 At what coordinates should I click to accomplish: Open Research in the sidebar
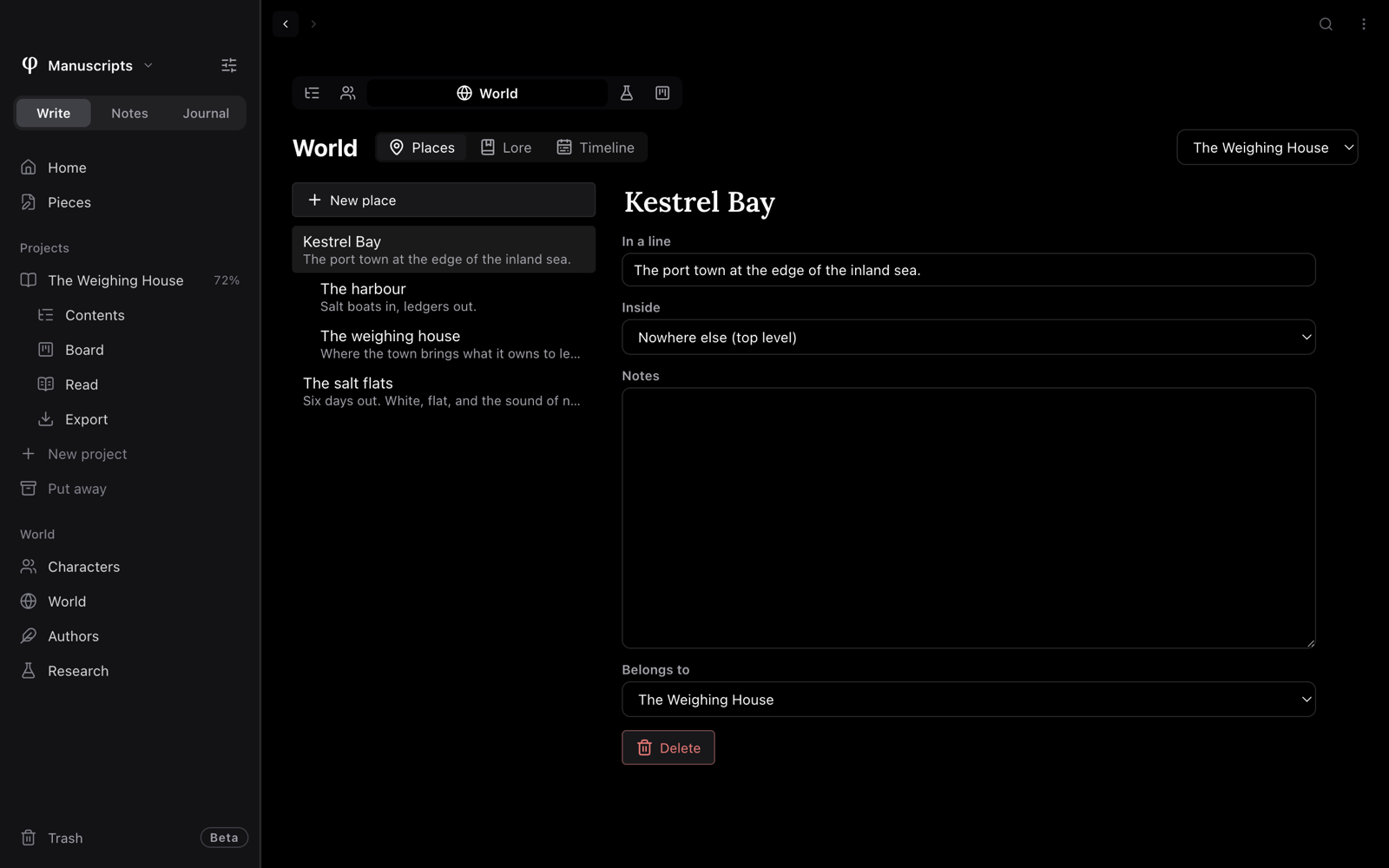[x=130, y=671]
